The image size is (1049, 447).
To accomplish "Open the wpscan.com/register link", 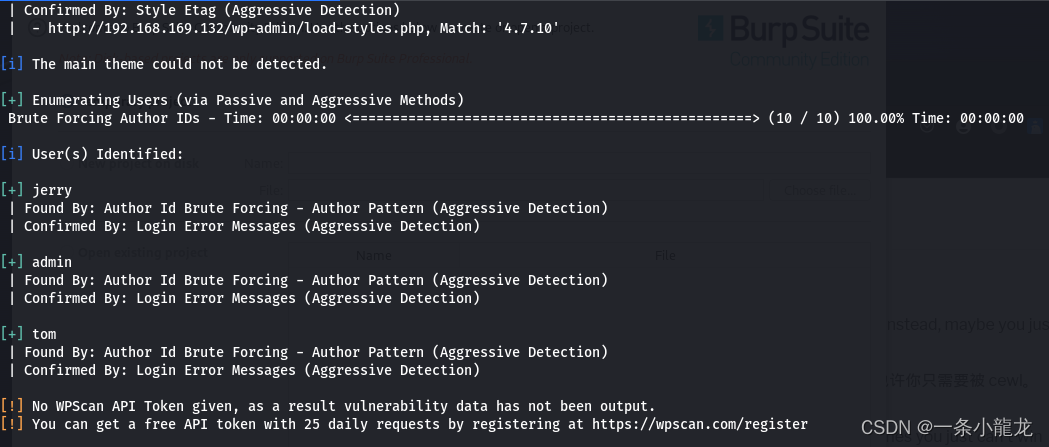I will 700,424.
